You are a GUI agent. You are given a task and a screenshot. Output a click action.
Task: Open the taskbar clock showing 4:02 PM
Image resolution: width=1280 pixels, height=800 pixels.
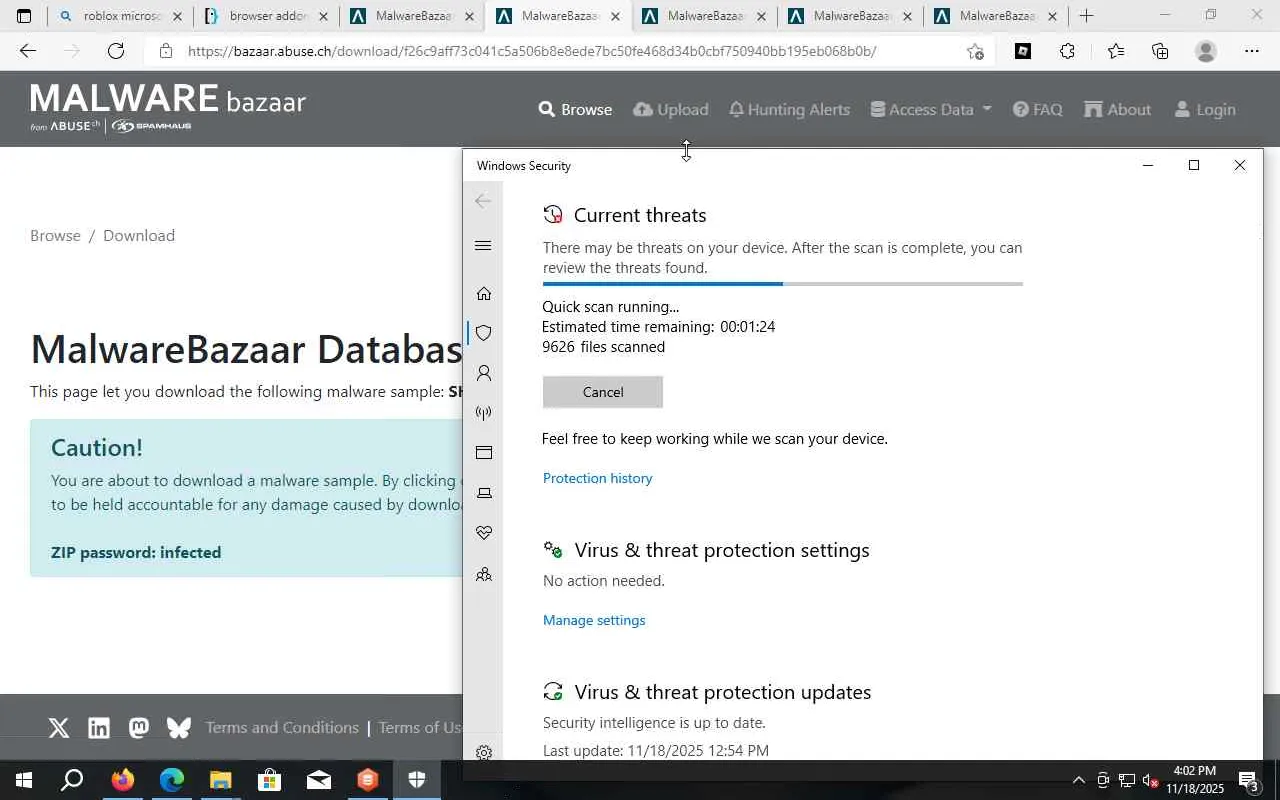[1194, 780]
